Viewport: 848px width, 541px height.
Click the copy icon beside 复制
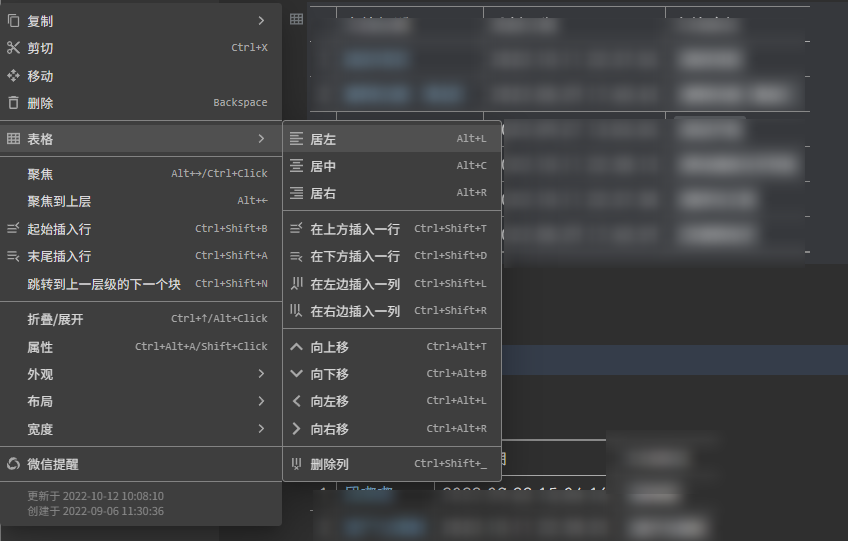tap(14, 21)
